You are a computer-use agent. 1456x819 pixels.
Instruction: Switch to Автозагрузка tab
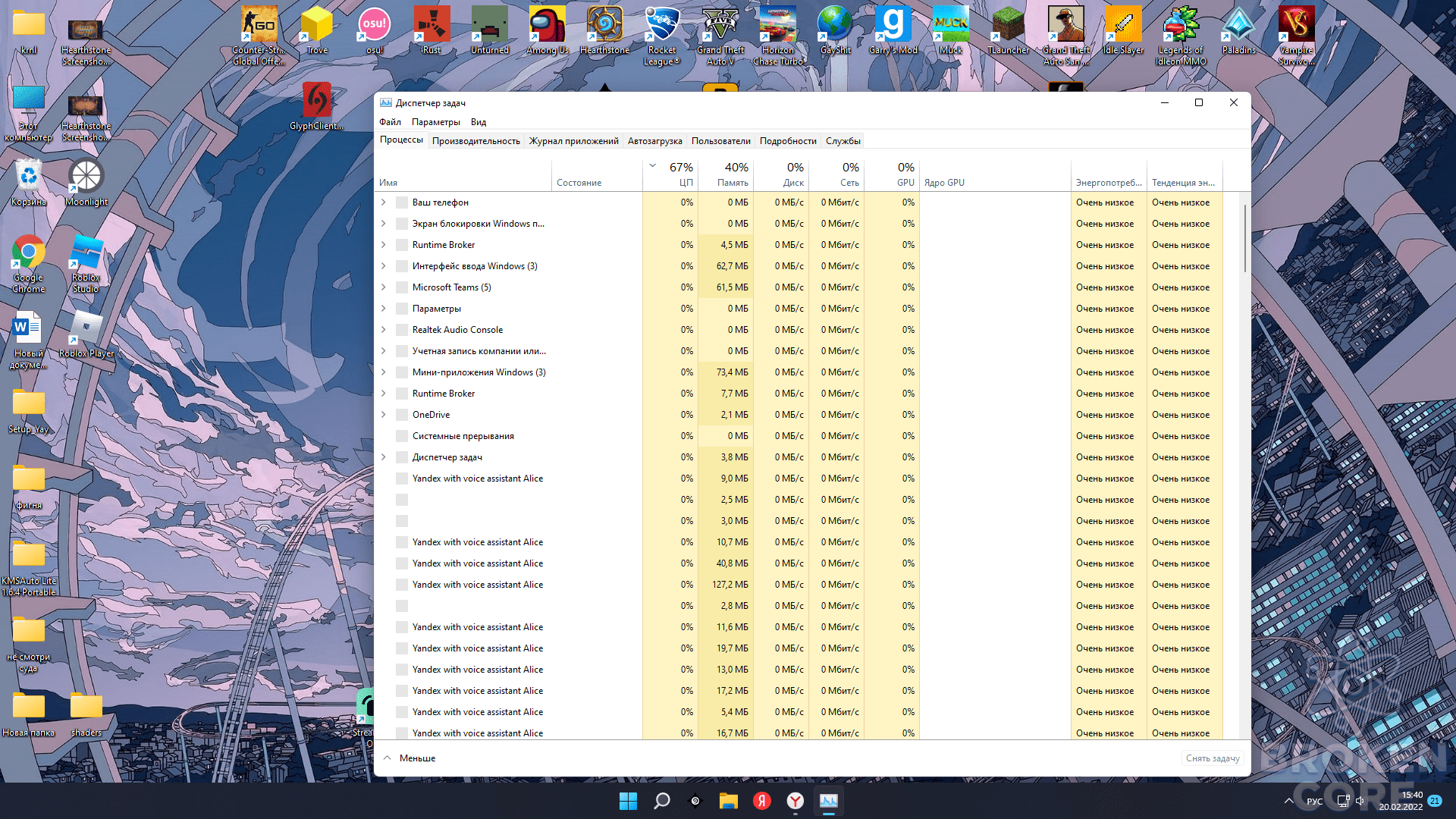click(x=654, y=141)
